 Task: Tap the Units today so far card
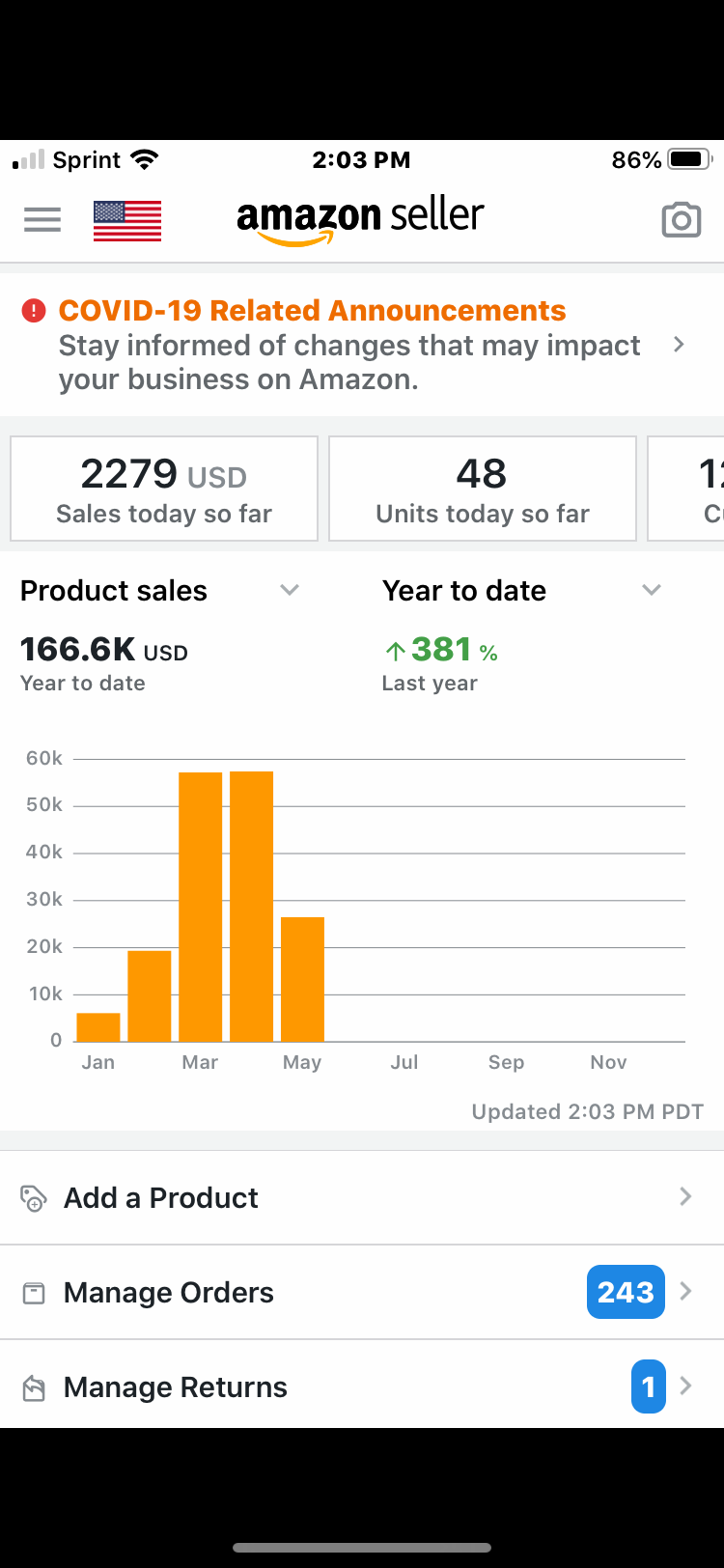point(483,489)
